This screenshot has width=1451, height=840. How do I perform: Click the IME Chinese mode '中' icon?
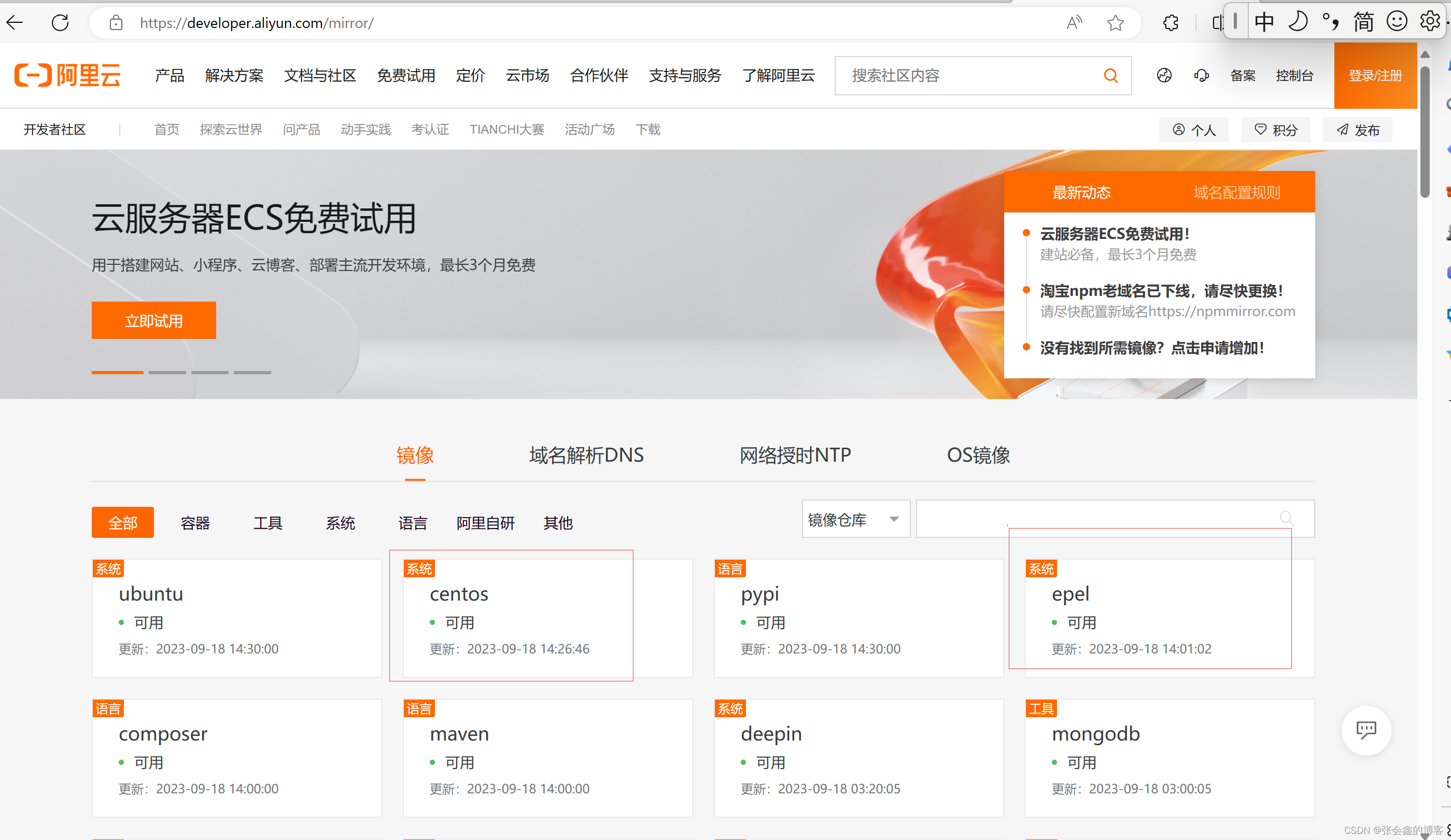pyautogui.click(x=1264, y=22)
